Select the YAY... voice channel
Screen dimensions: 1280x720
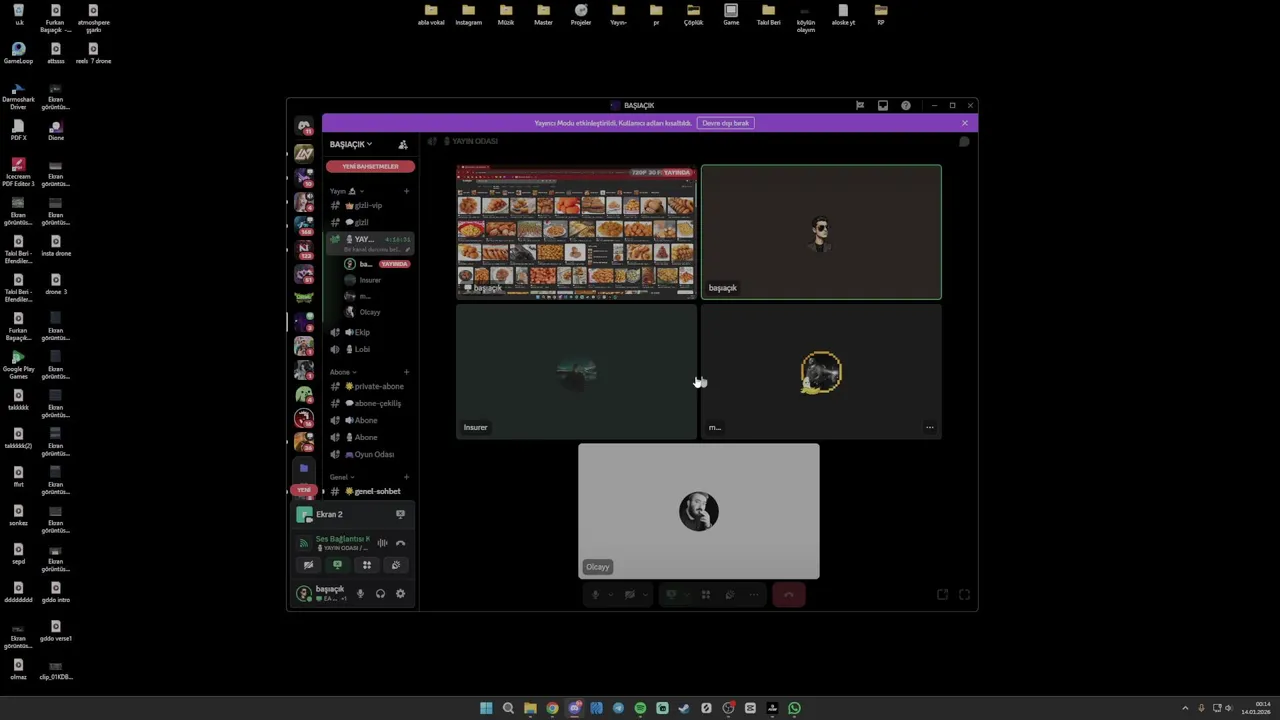(370, 243)
